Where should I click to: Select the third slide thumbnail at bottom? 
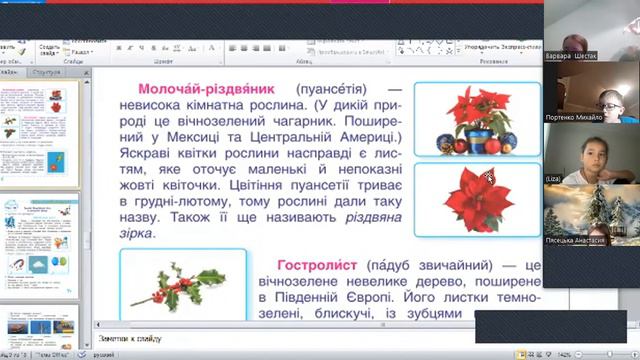pyautogui.click(x=39, y=328)
